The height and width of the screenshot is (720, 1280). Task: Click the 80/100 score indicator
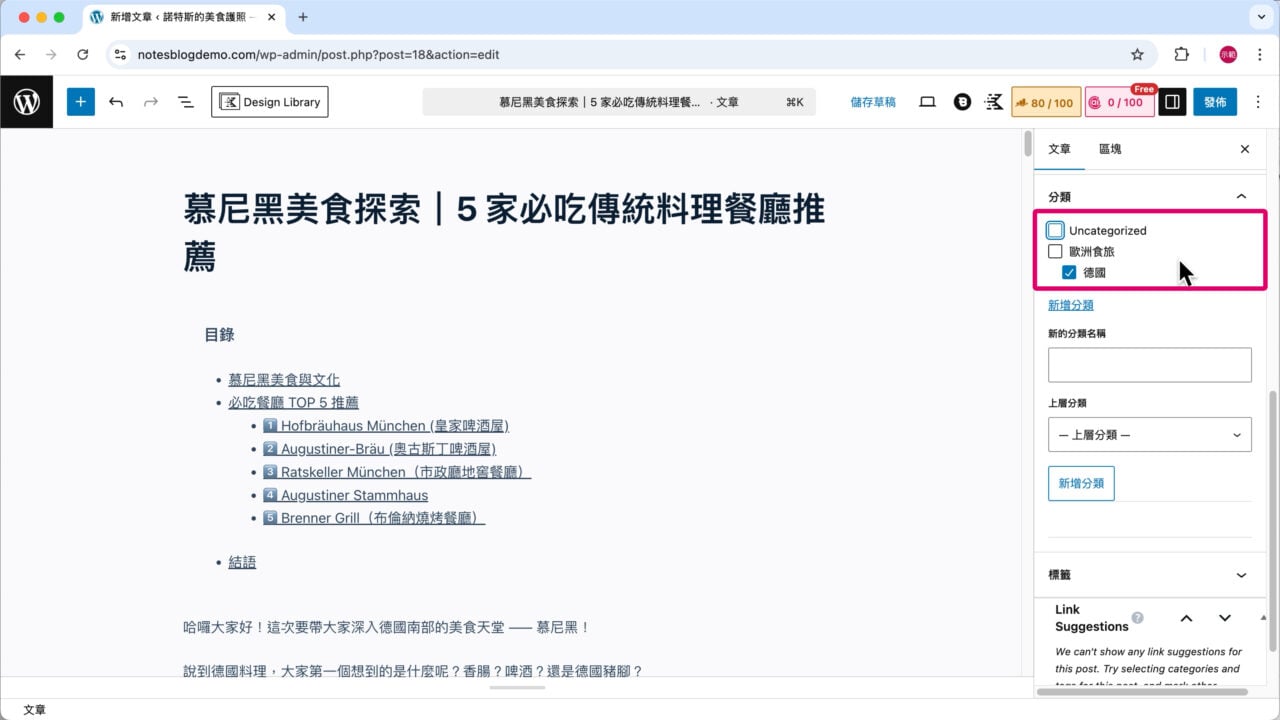click(1046, 101)
